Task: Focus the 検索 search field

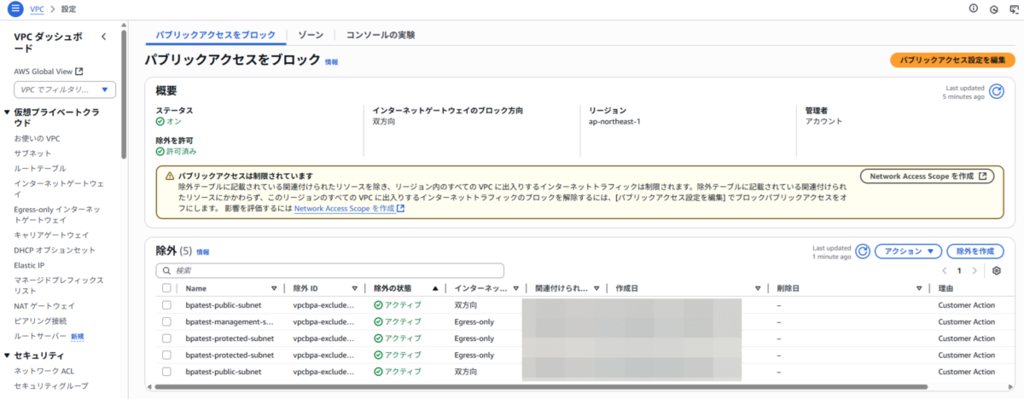Action: [x=330, y=270]
